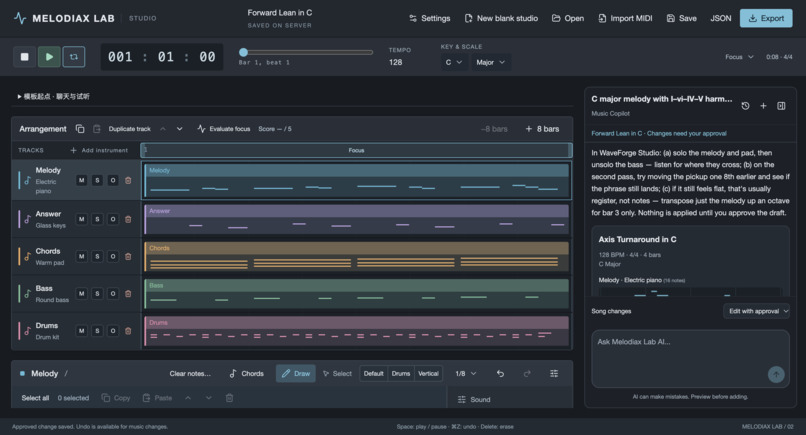Viewport: 806px width, 435px height.
Task: Click Clear notes in the editor
Action: (x=190, y=374)
